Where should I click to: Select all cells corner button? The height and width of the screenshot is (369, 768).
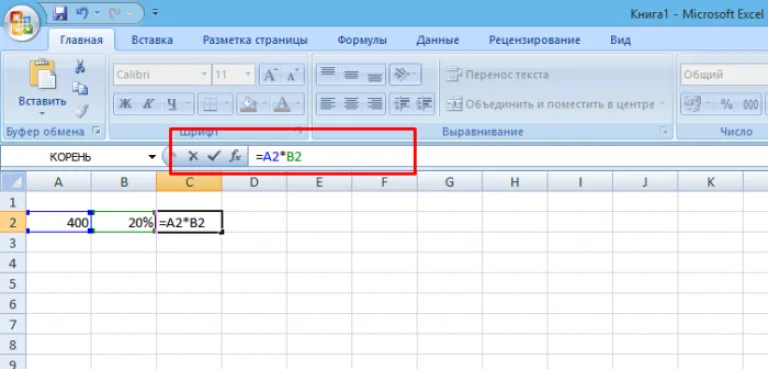pos(13,182)
